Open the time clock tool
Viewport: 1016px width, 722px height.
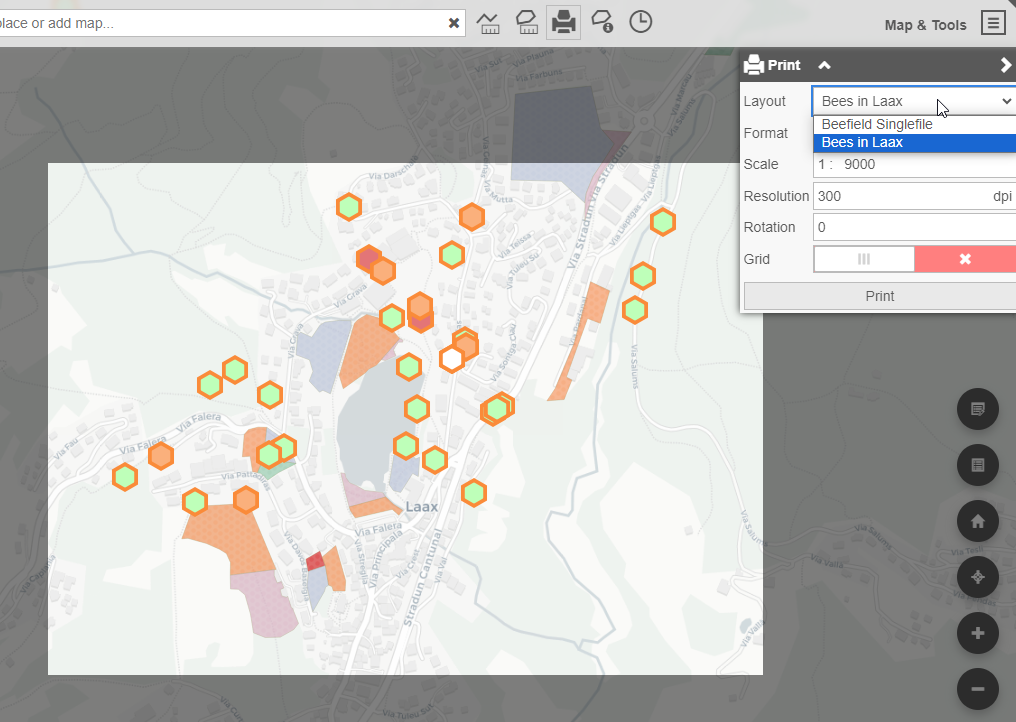640,23
